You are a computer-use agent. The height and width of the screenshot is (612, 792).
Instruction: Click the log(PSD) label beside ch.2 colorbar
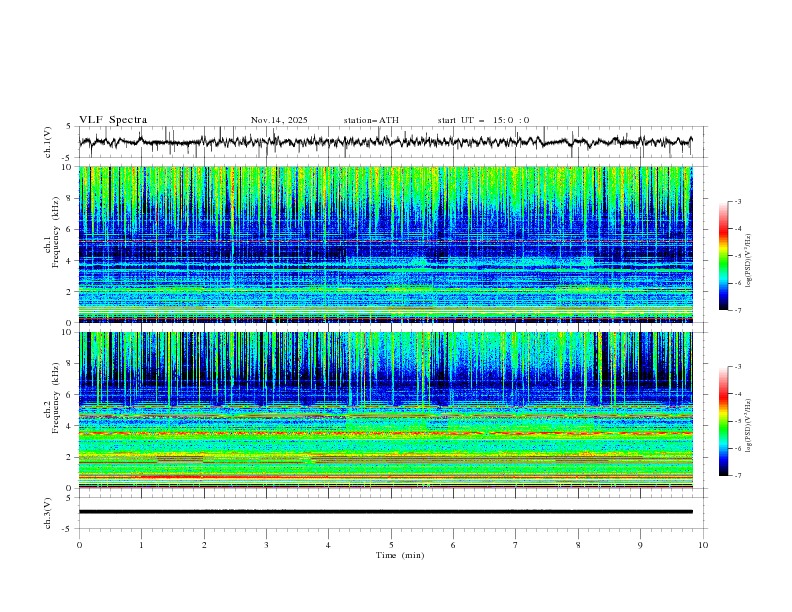click(749, 426)
